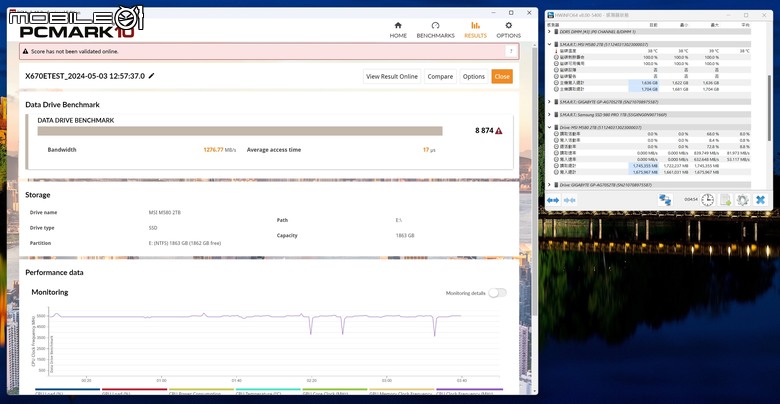Click the HWiNFO64 app icon in title bar
Screen dimensions: 780x404
coord(551,15)
